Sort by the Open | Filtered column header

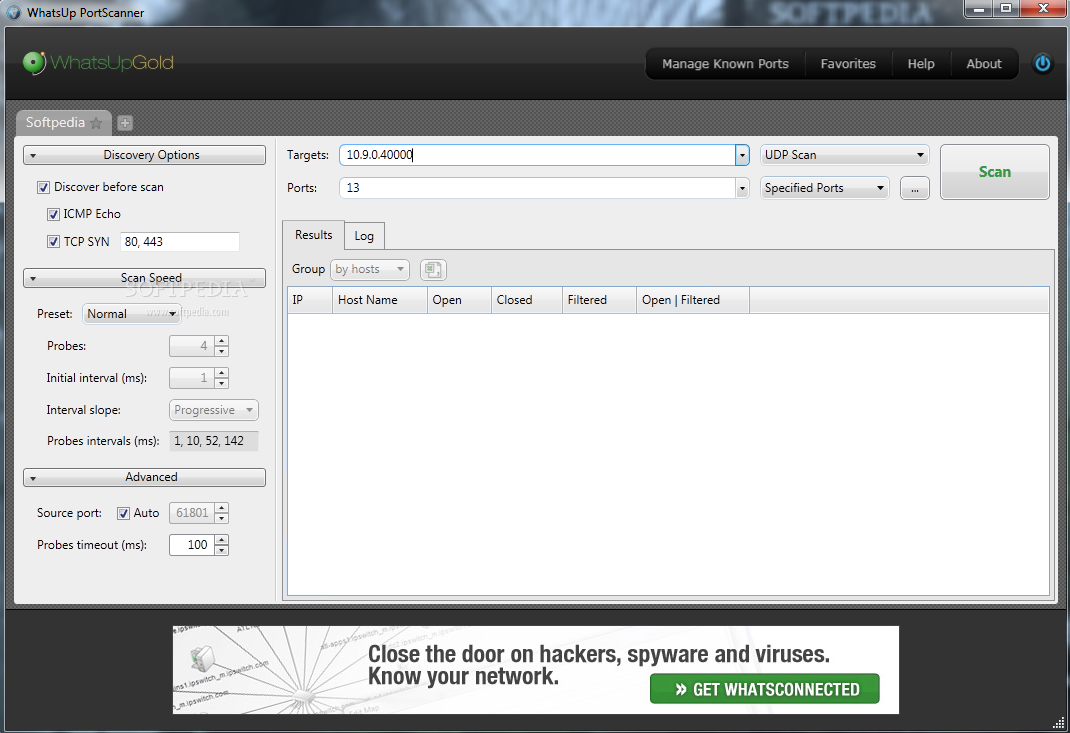pyautogui.click(x=693, y=300)
